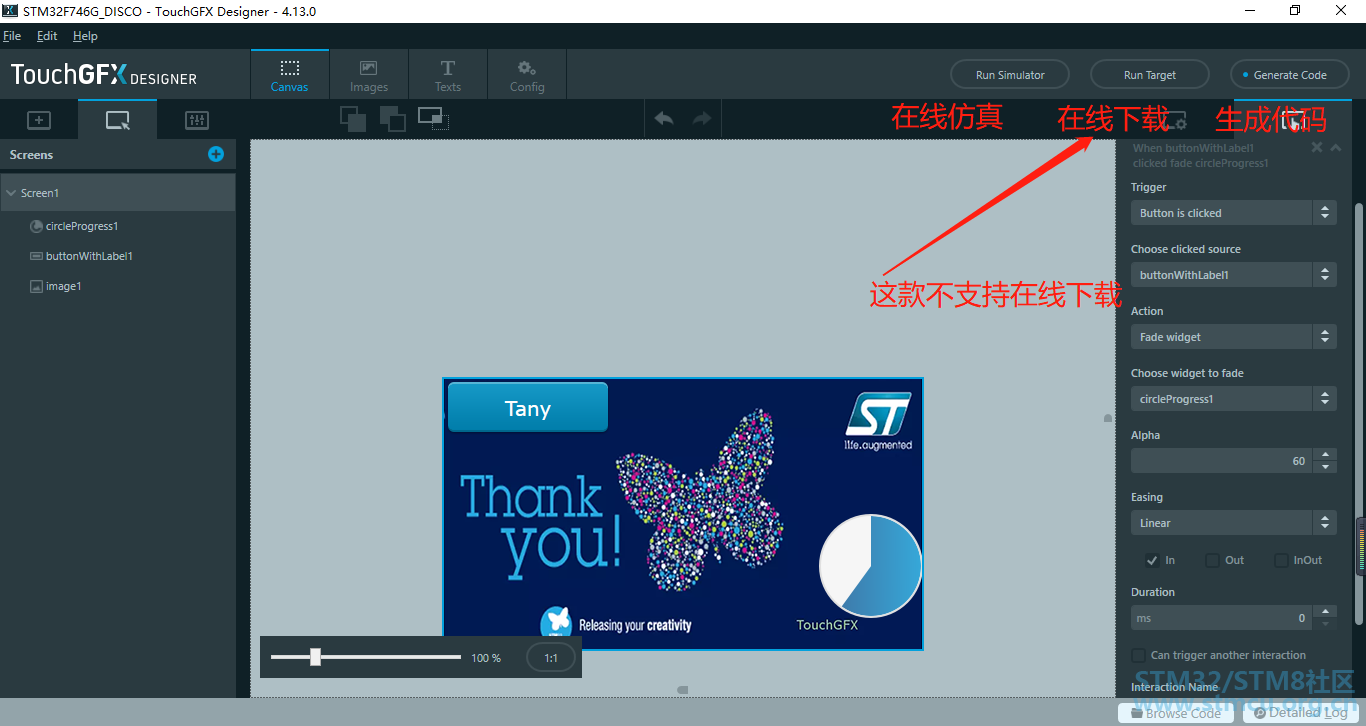Enable Can trigger another interaction

1138,655
